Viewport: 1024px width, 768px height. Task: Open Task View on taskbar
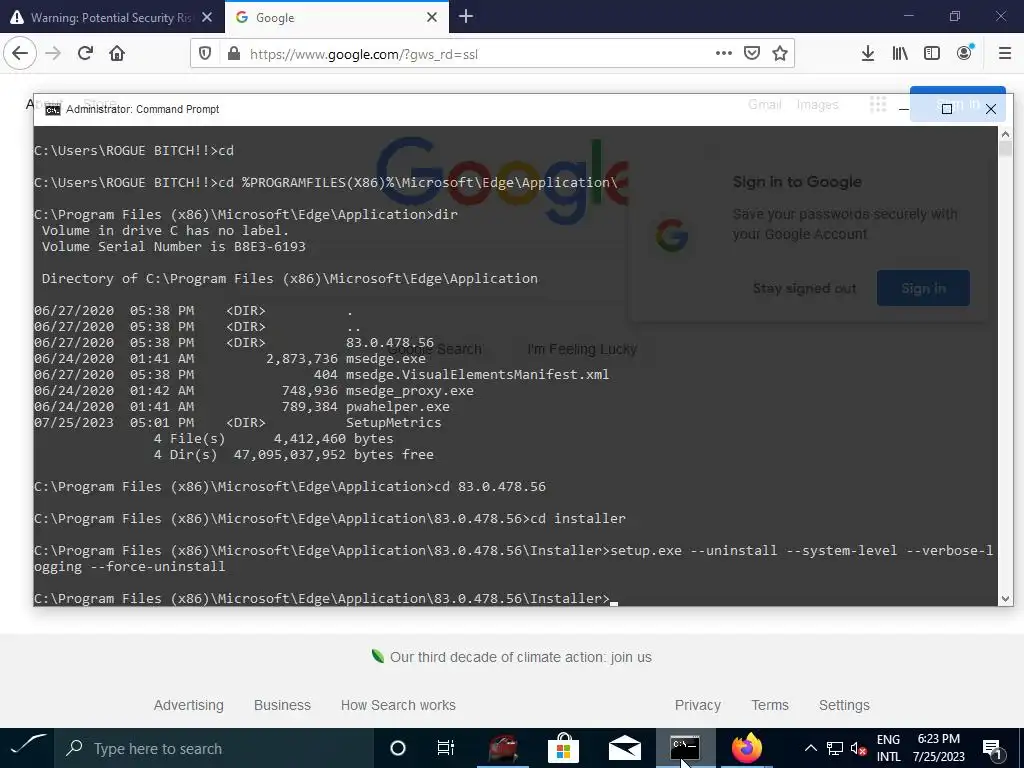click(x=445, y=748)
